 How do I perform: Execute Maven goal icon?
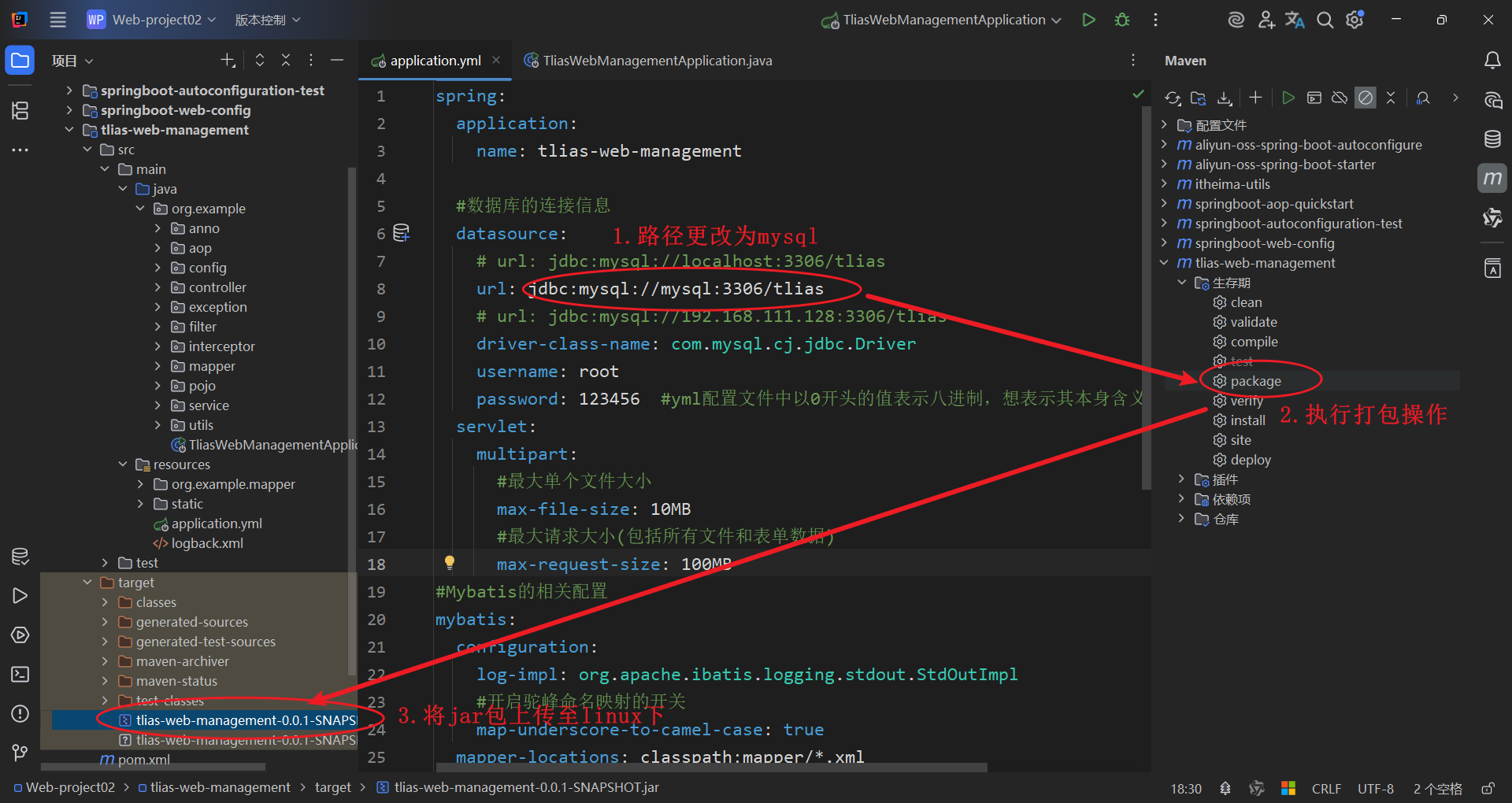tap(1314, 98)
